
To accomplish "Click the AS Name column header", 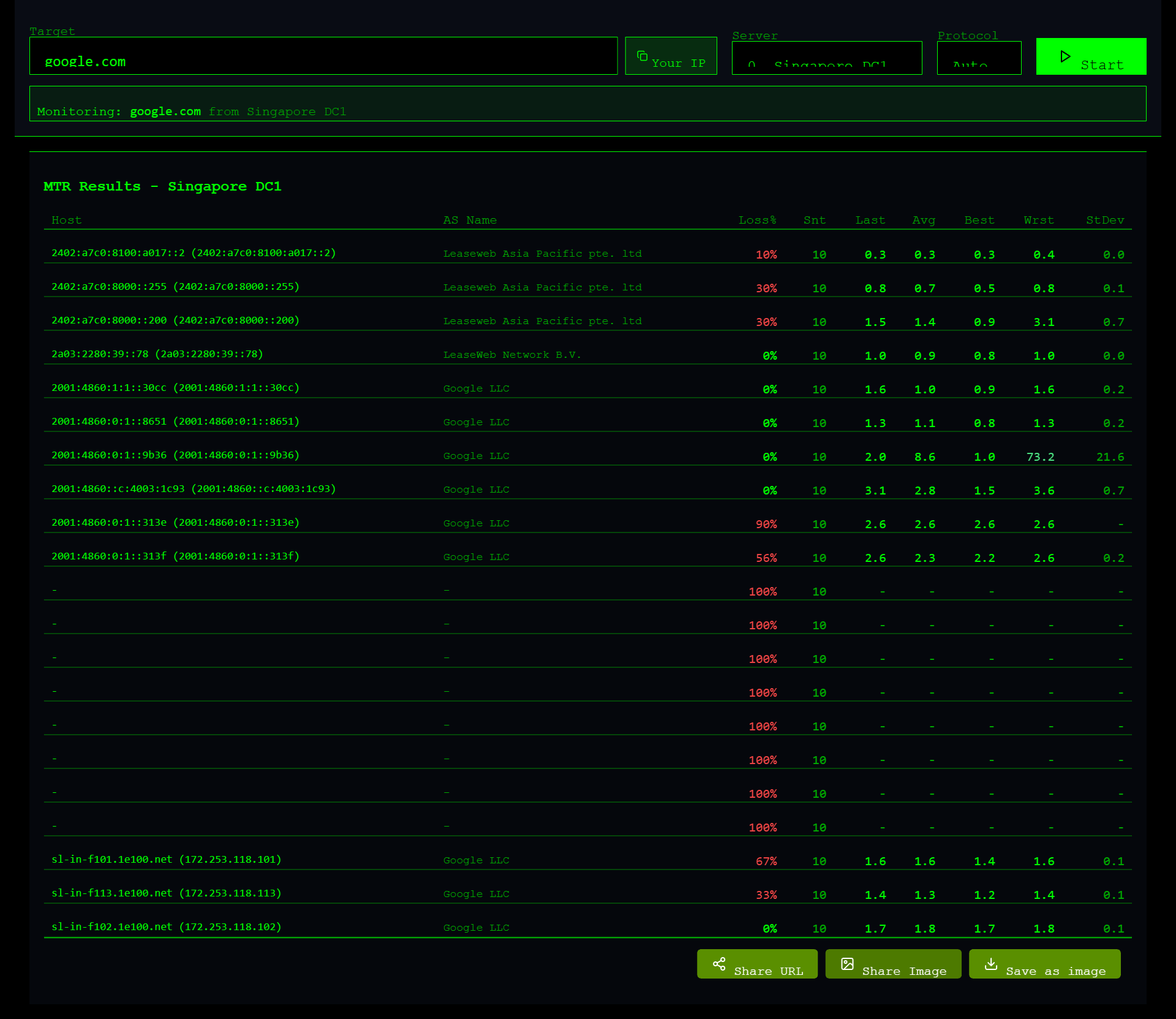I will pyautogui.click(x=469, y=220).
